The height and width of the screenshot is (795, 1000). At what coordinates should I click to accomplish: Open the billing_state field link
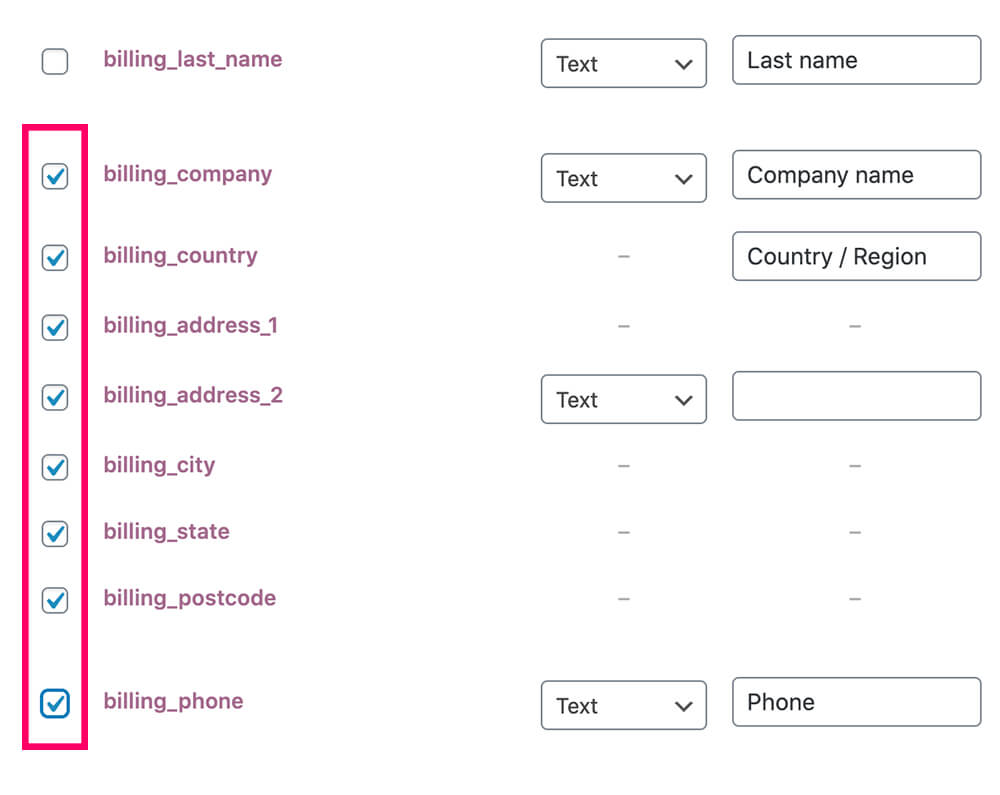166,532
